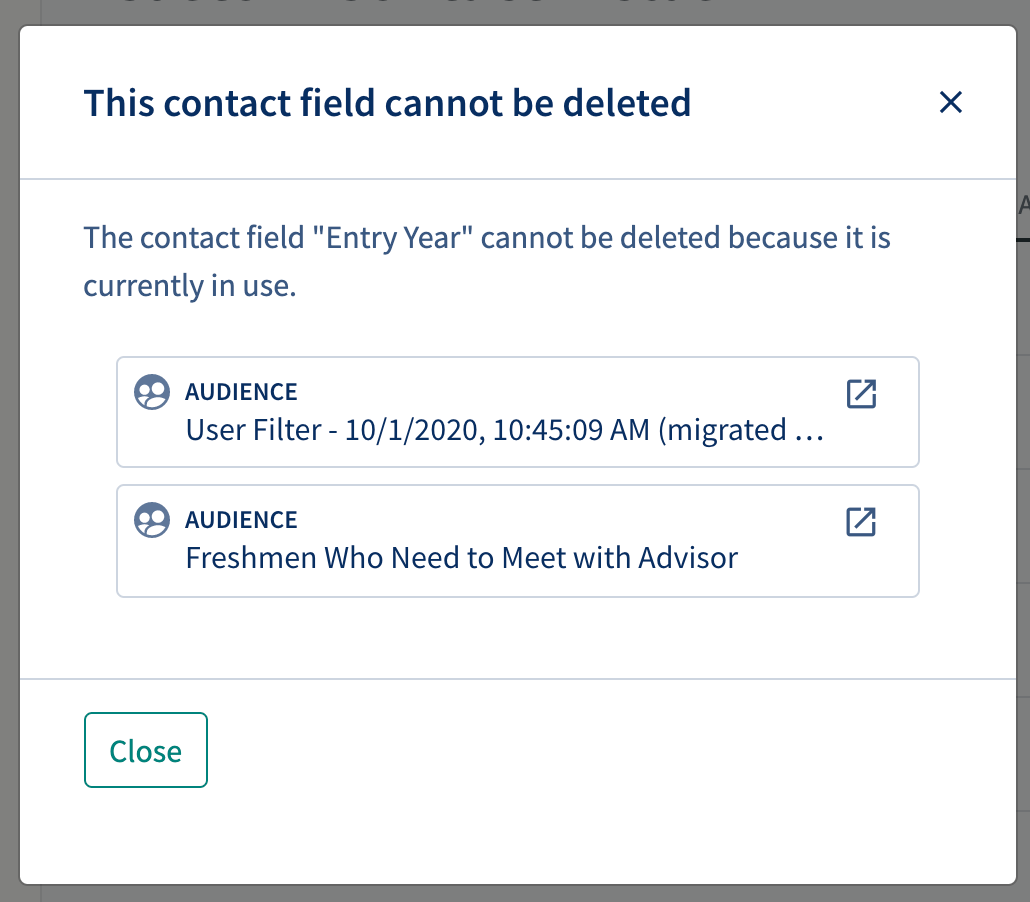Viewport: 1030px width, 902px height.
Task: Open Freshmen audience external link icon
Action: (x=861, y=522)
